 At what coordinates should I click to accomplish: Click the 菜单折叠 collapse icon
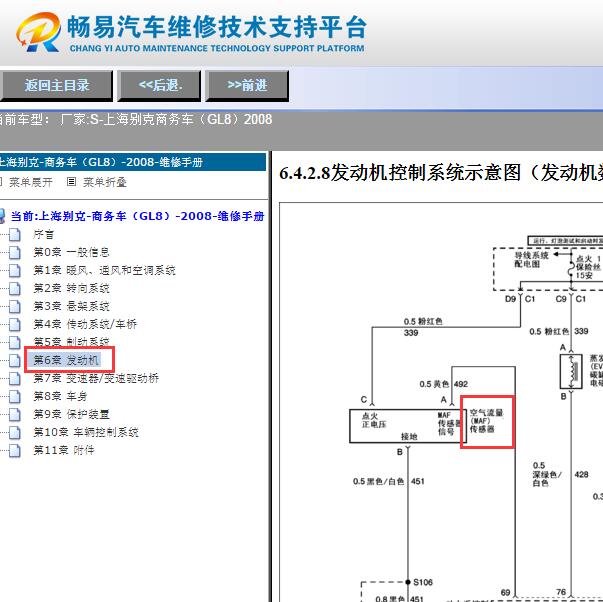(x=72, y=182)
